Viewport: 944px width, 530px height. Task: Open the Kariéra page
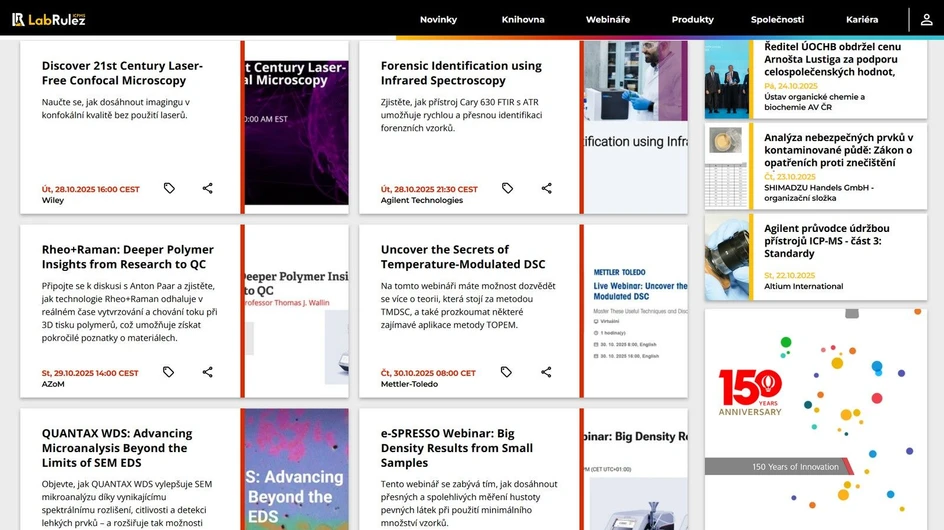coord(861,20)
